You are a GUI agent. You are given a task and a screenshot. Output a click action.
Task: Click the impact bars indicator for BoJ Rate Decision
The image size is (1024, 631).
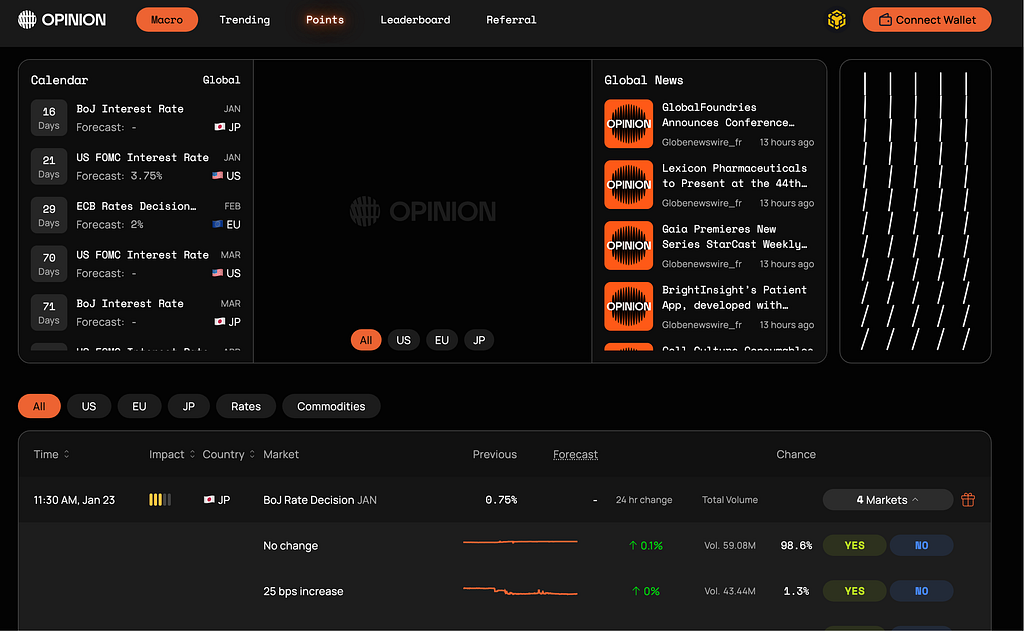click(160, 500)
